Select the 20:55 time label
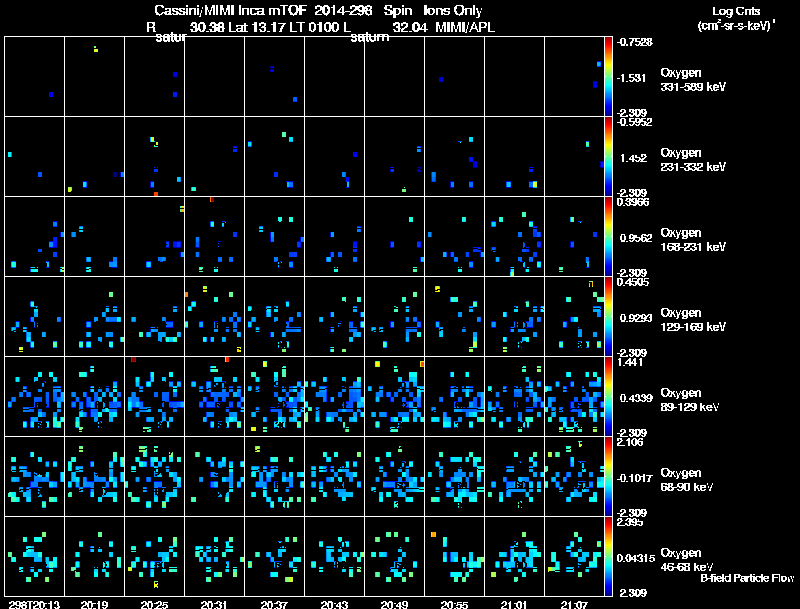The height and width of the screenshot is (609, 800). click(x=454, y=604)
